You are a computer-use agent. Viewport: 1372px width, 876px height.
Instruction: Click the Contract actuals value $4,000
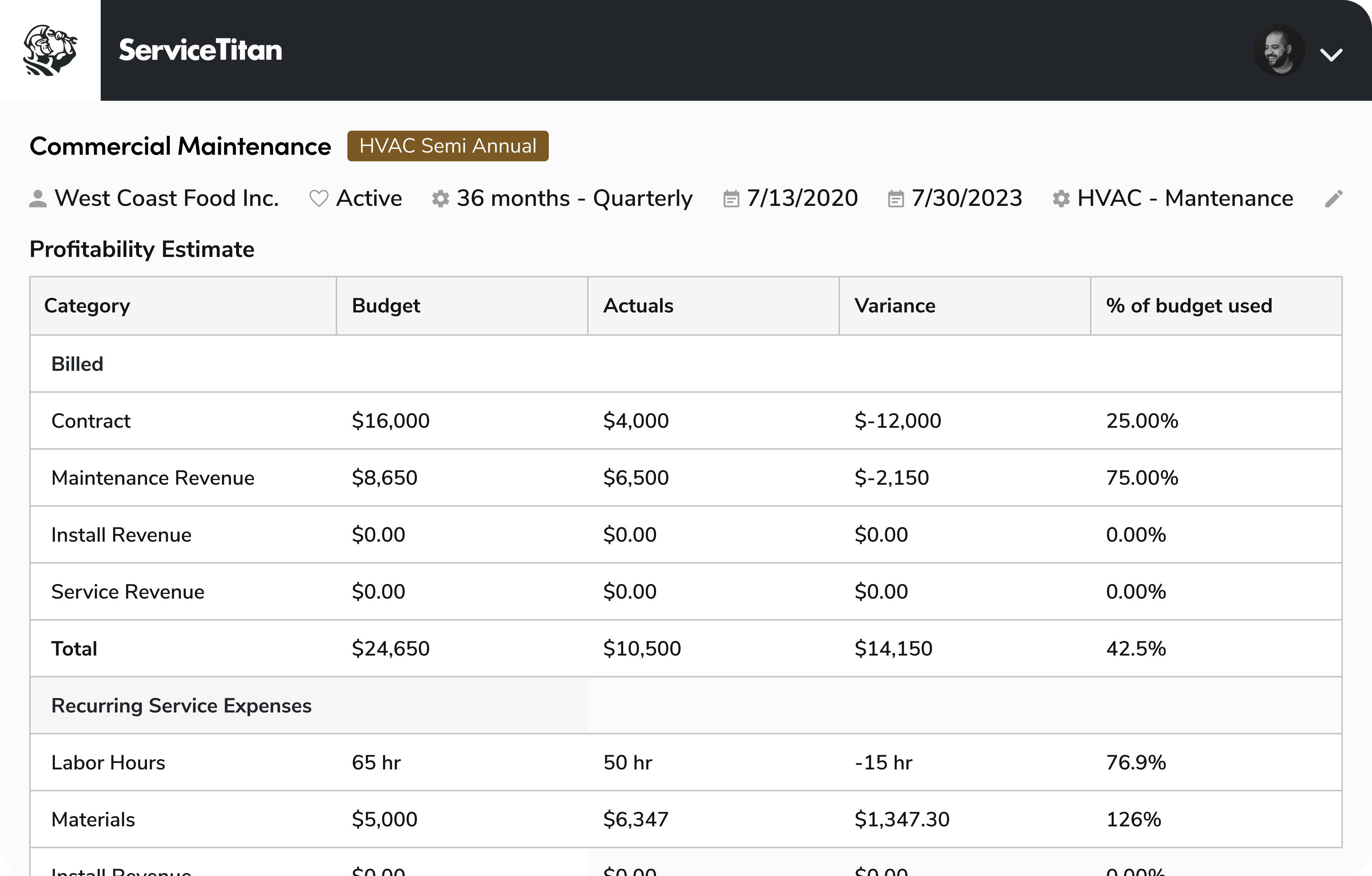point(636,420)
